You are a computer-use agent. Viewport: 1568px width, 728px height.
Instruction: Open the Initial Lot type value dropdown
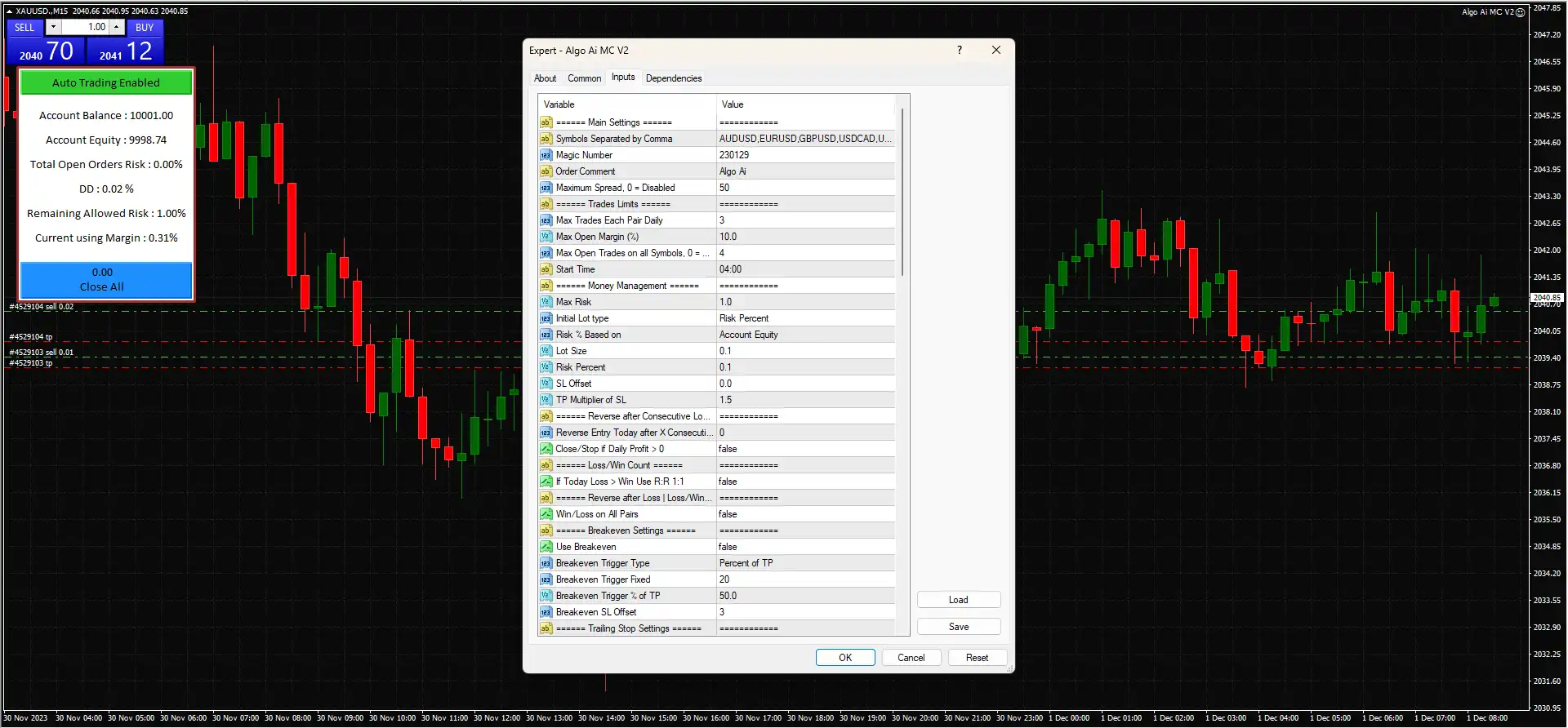tap(804, 318)
